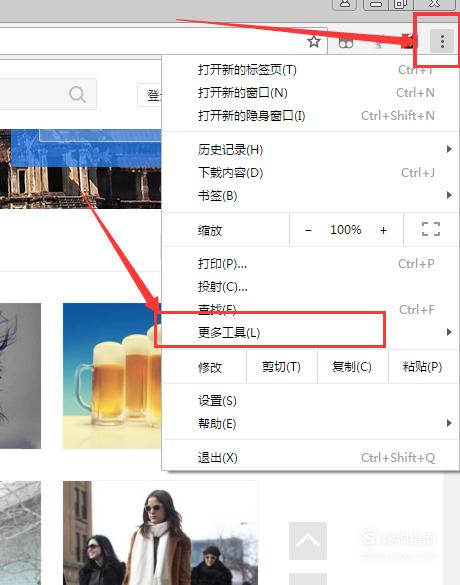
Task: Click the extension icon next to the star
Action: pos(346,43)
